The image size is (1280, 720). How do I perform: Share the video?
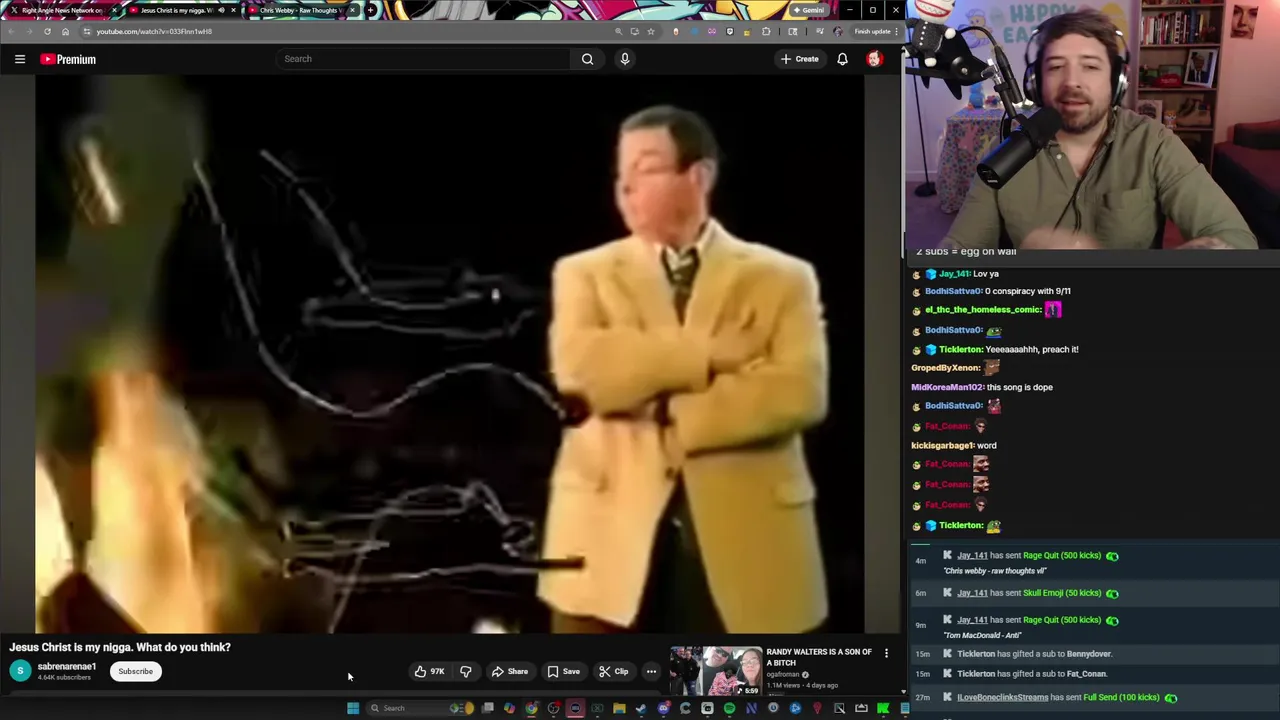[509, 672]
